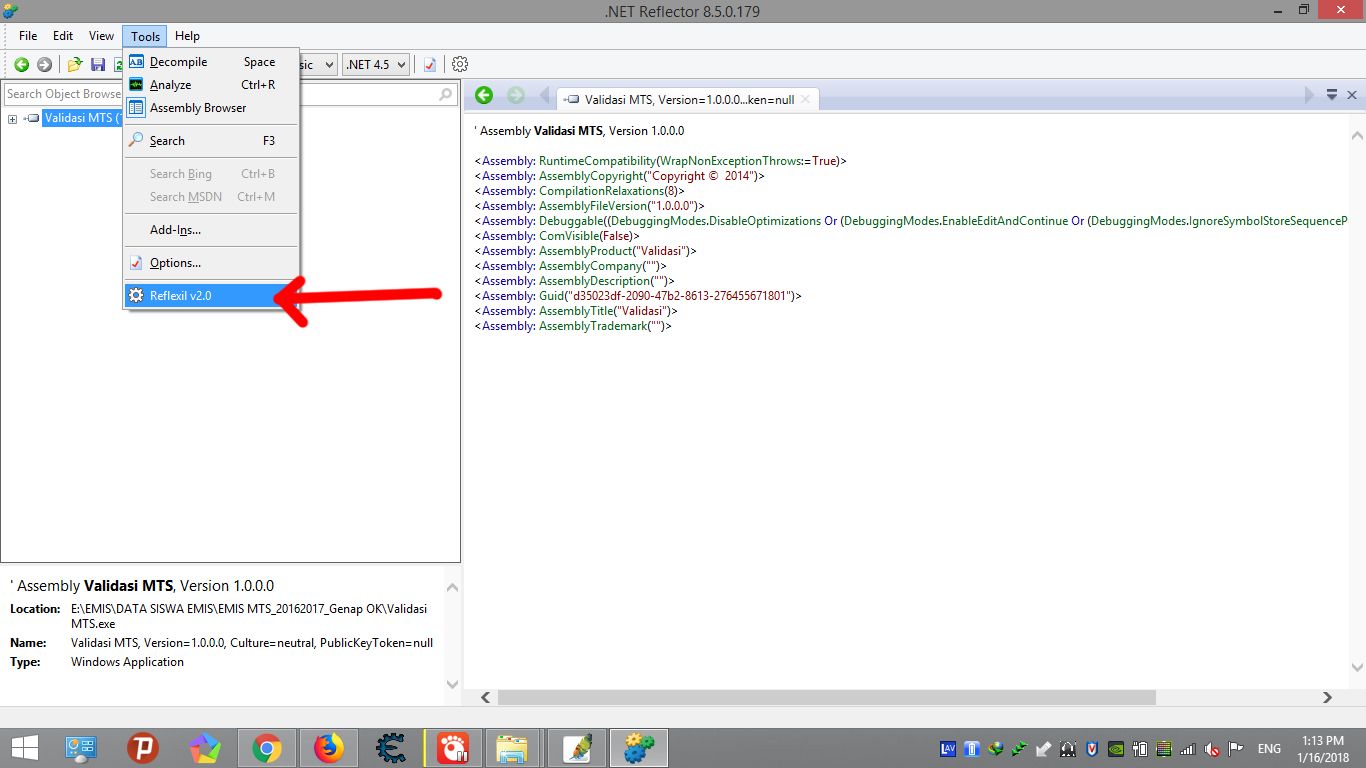Screen dimensions: 1366x768
Task: Click the Open assembly folder icon
Action: tap(75, 64)
